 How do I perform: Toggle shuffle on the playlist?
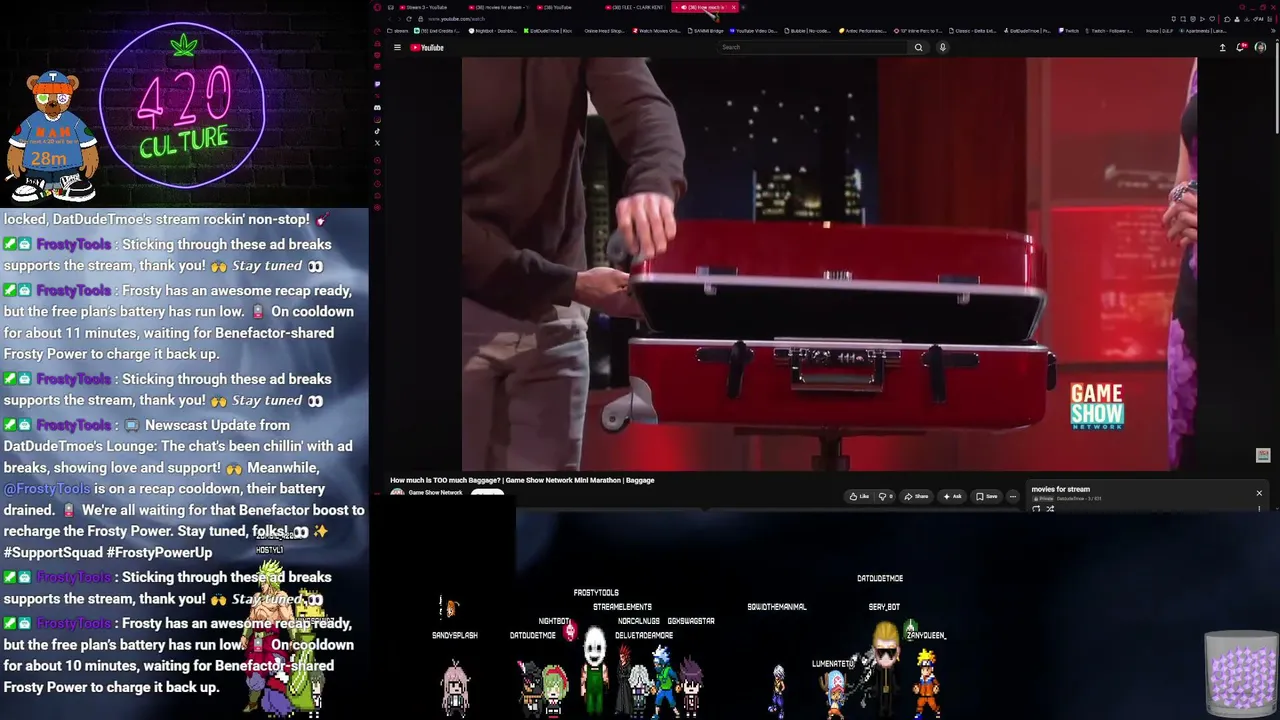point(1050,509)
